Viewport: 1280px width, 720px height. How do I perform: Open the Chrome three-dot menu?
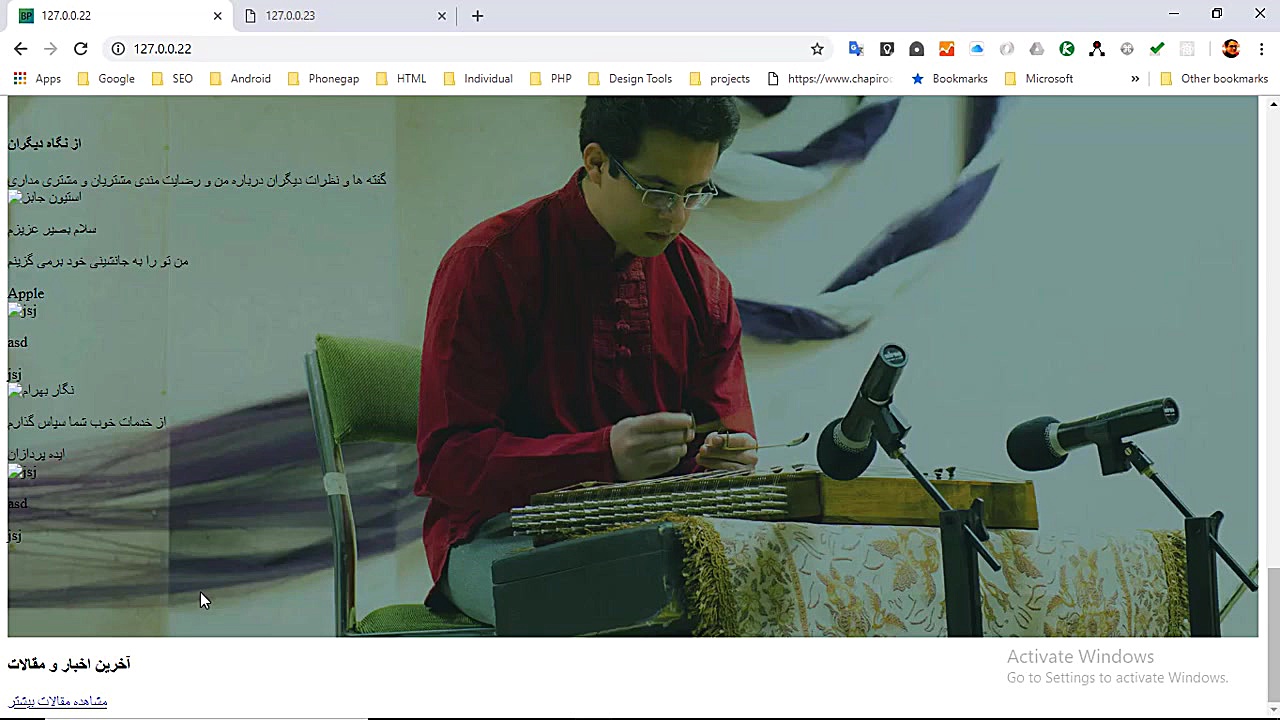click(x=1262, y=48)
